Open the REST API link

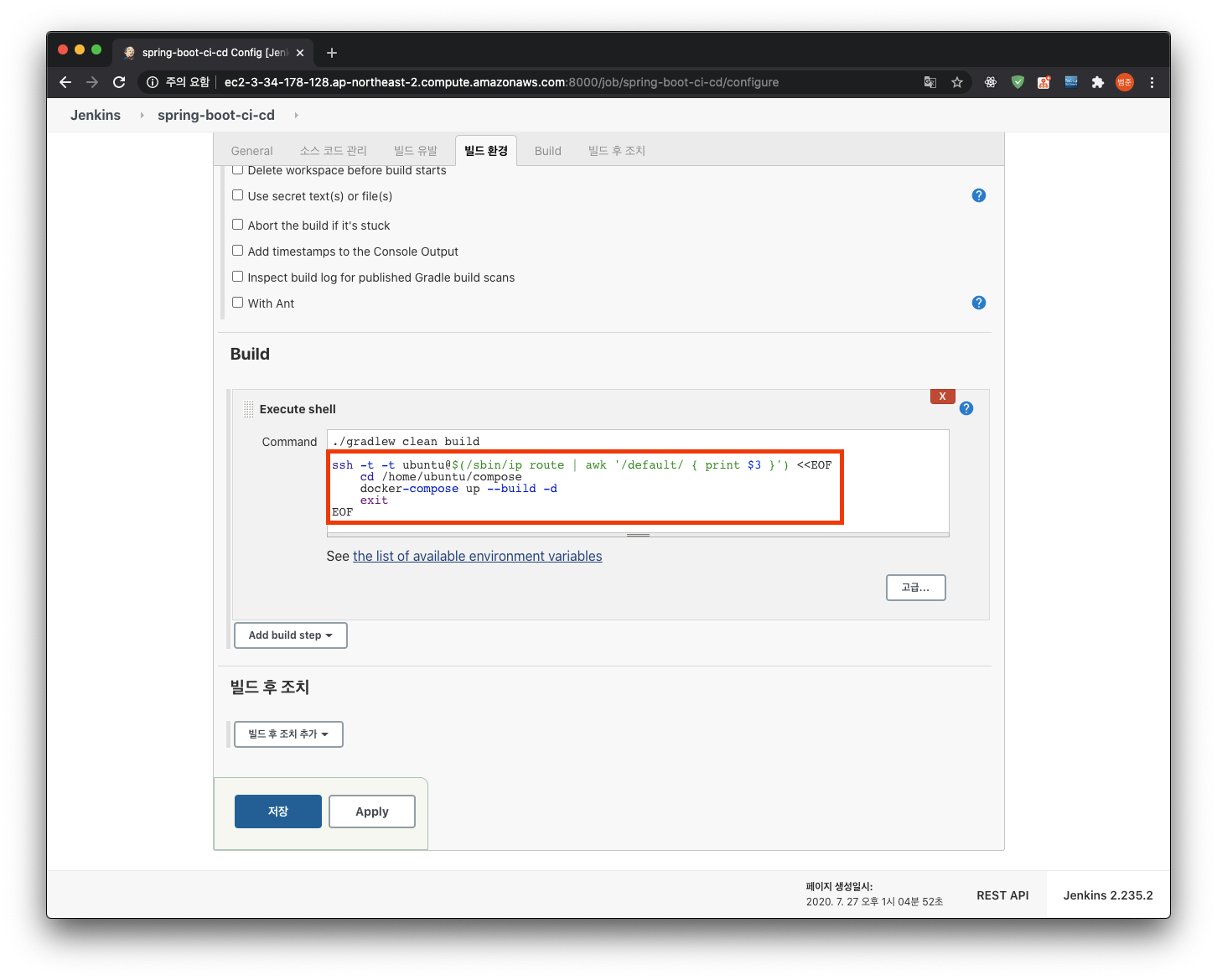tap(1002, 895)
